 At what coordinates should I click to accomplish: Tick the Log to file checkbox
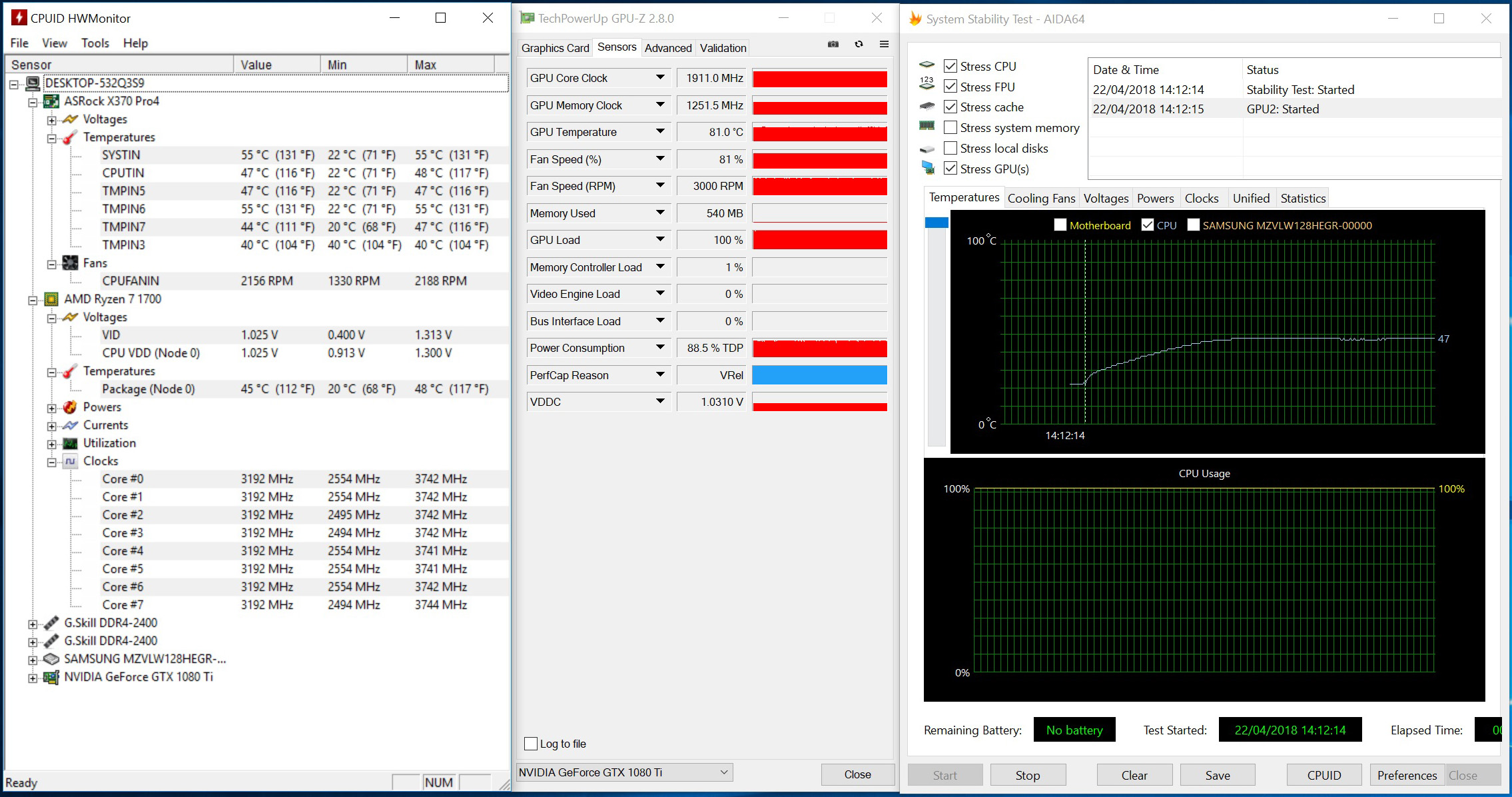click(x=531, y=744)
